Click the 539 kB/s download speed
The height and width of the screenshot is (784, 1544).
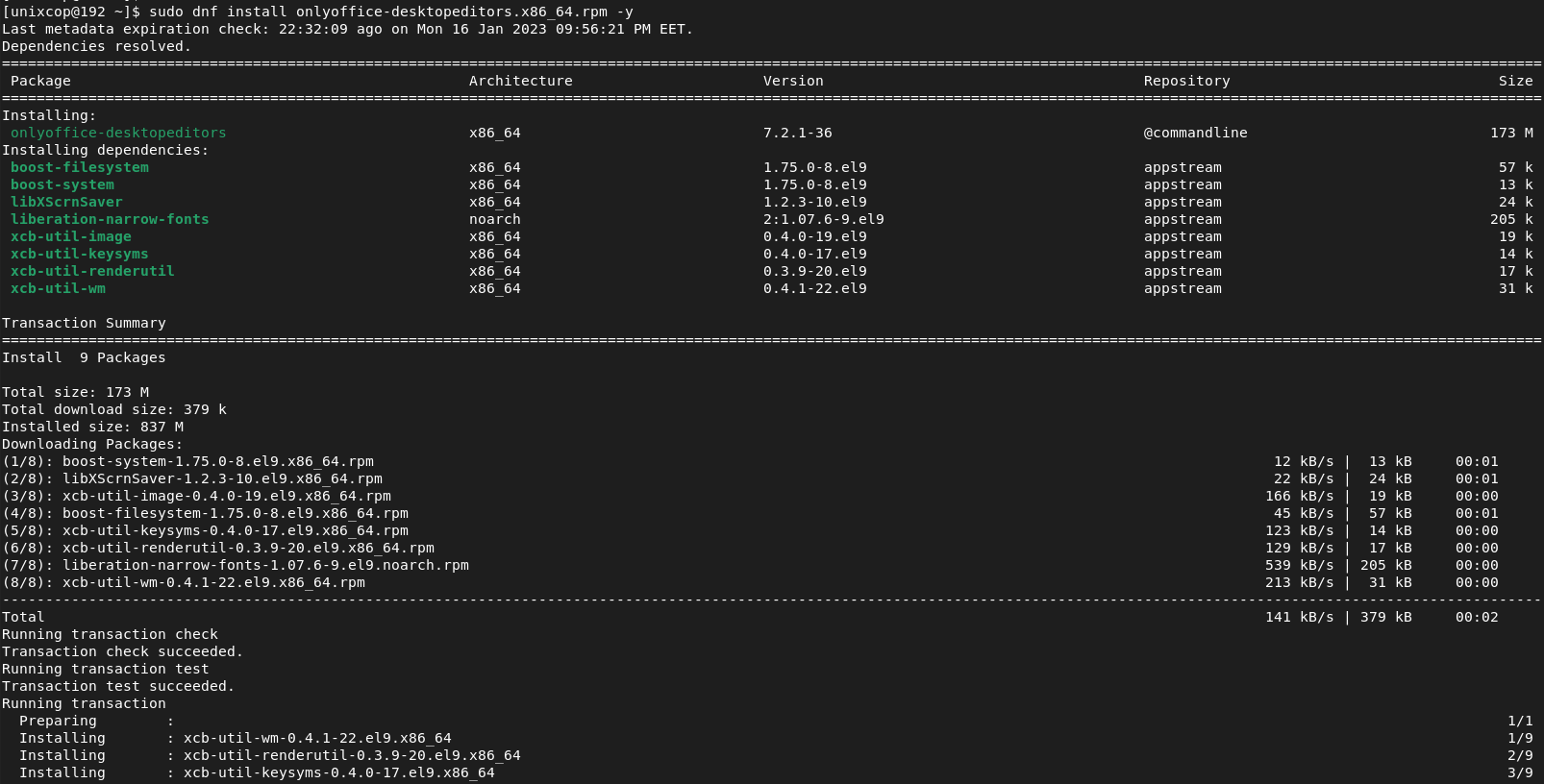click(x=1300, y=565)
